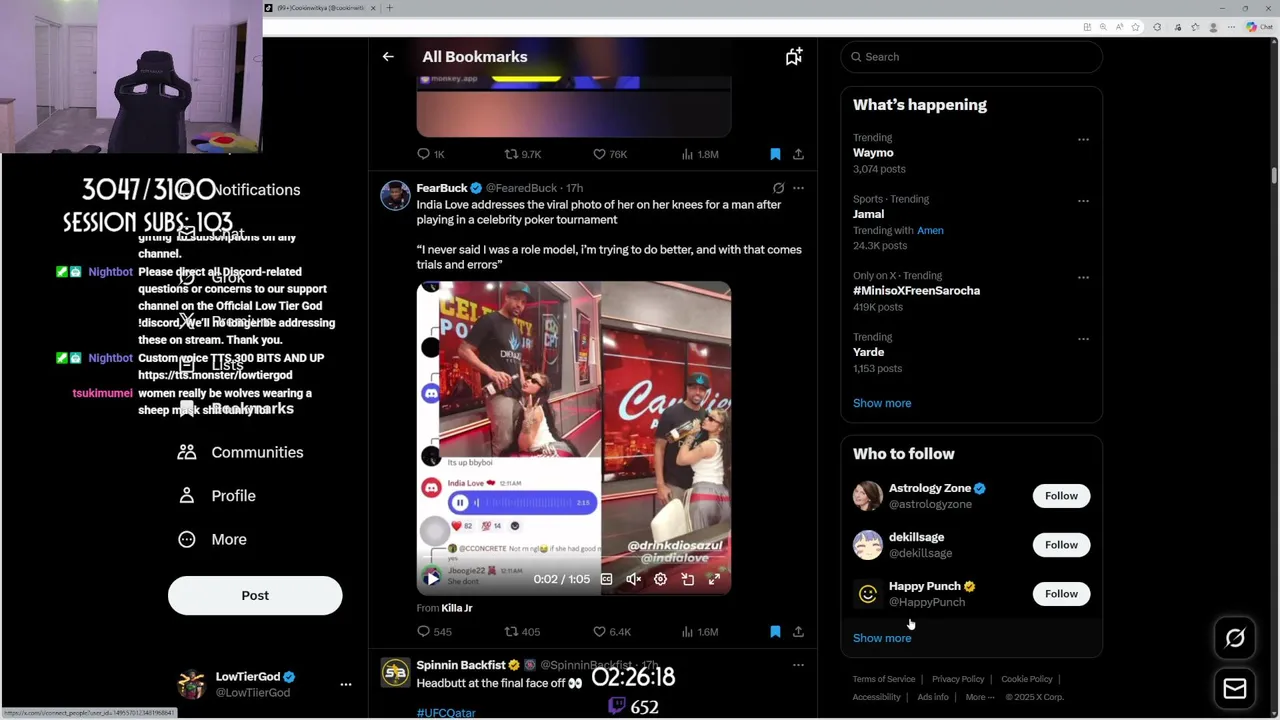Toggle captions on the video
This screenshot has width=1280, height=720.
[x=606, y=579]
